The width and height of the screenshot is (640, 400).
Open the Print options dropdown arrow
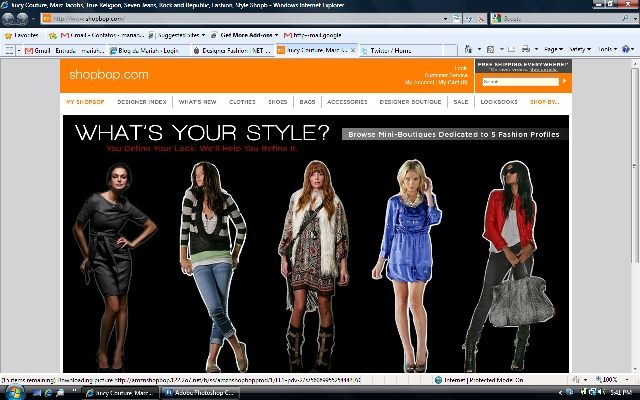tap(536, 49)
